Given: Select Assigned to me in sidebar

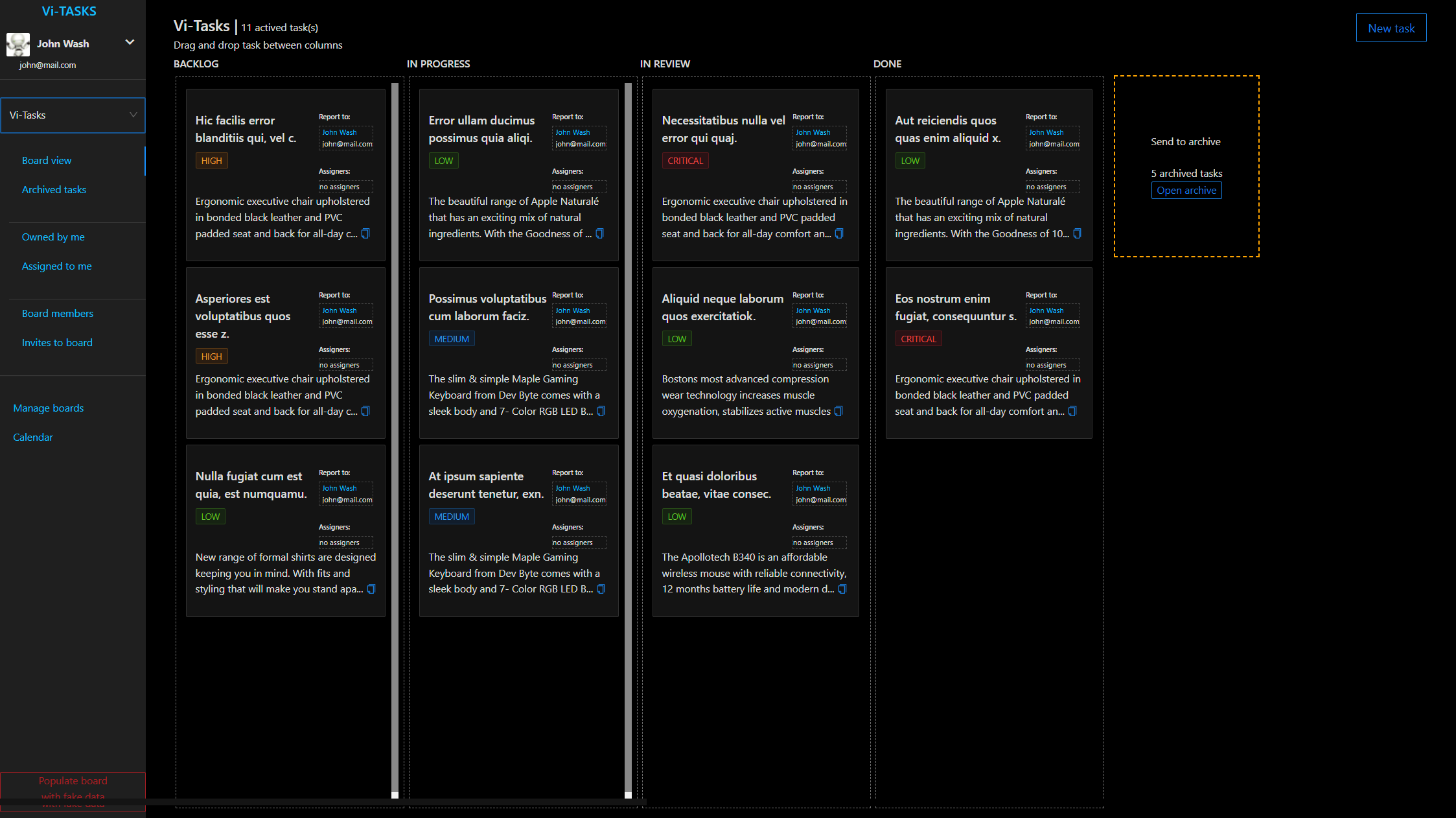Looking at the screenshot, I should click(56, 266).
